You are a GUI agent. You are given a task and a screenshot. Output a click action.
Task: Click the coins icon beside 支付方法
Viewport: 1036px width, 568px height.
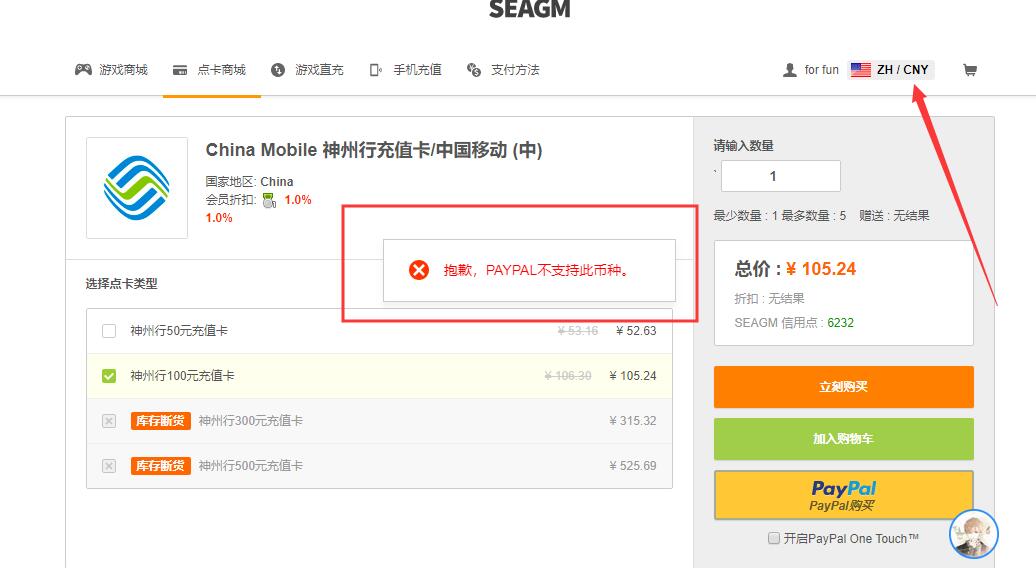[474, 70]
